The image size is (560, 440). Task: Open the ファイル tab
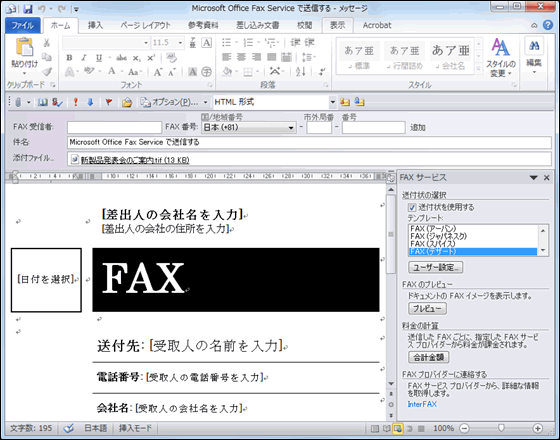22,25
